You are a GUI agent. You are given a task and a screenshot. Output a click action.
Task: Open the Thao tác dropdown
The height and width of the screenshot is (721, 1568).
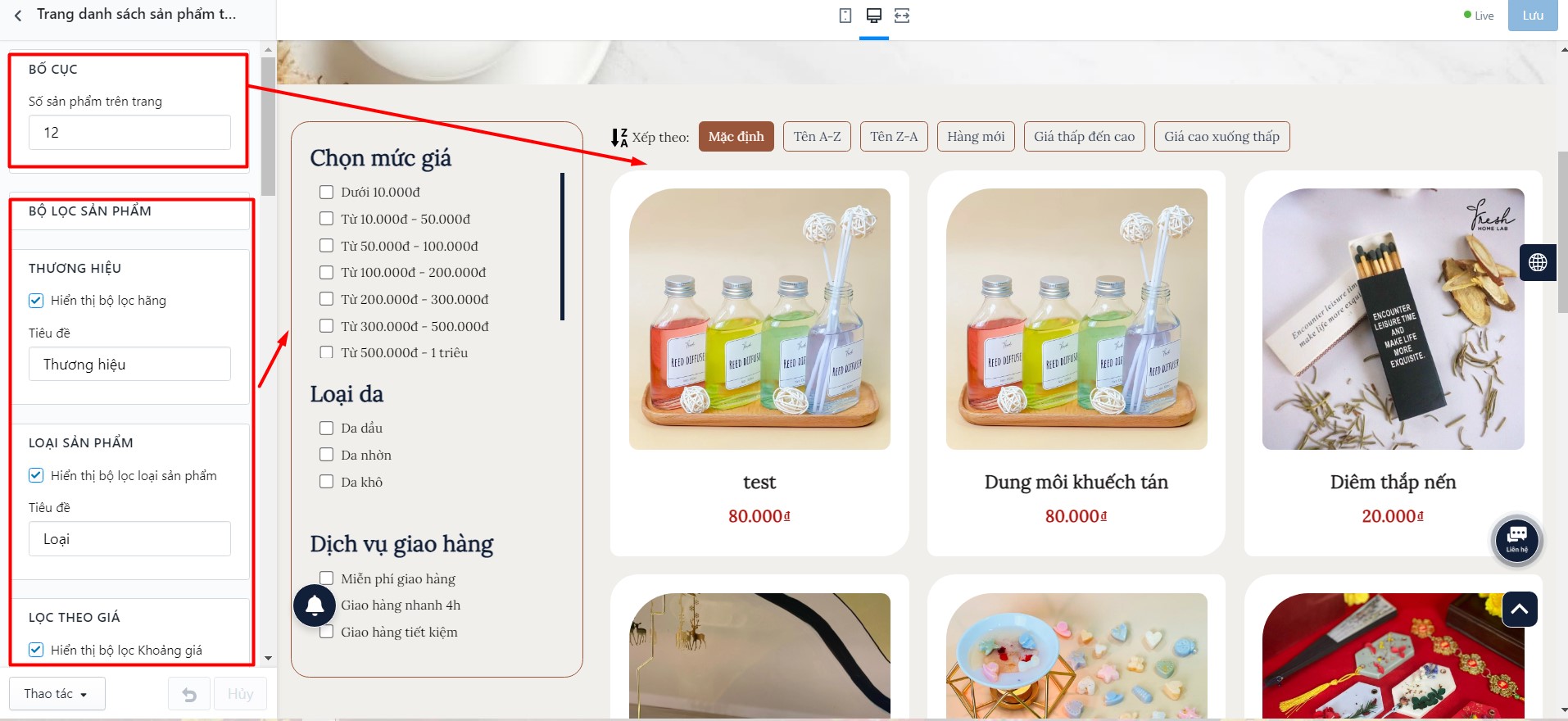coord(57,694)
